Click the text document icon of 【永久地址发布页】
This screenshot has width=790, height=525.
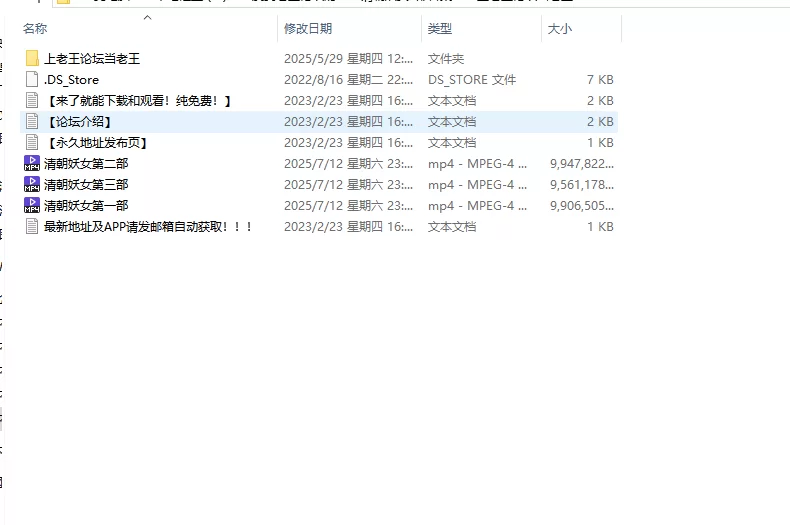(32, 143)
